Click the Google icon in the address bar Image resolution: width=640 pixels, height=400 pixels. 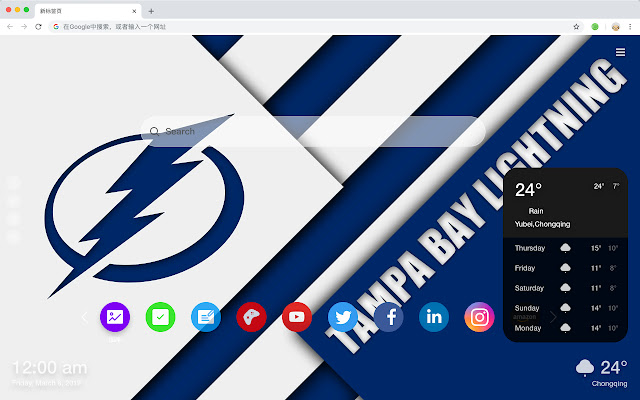click(x=56, y=27)
